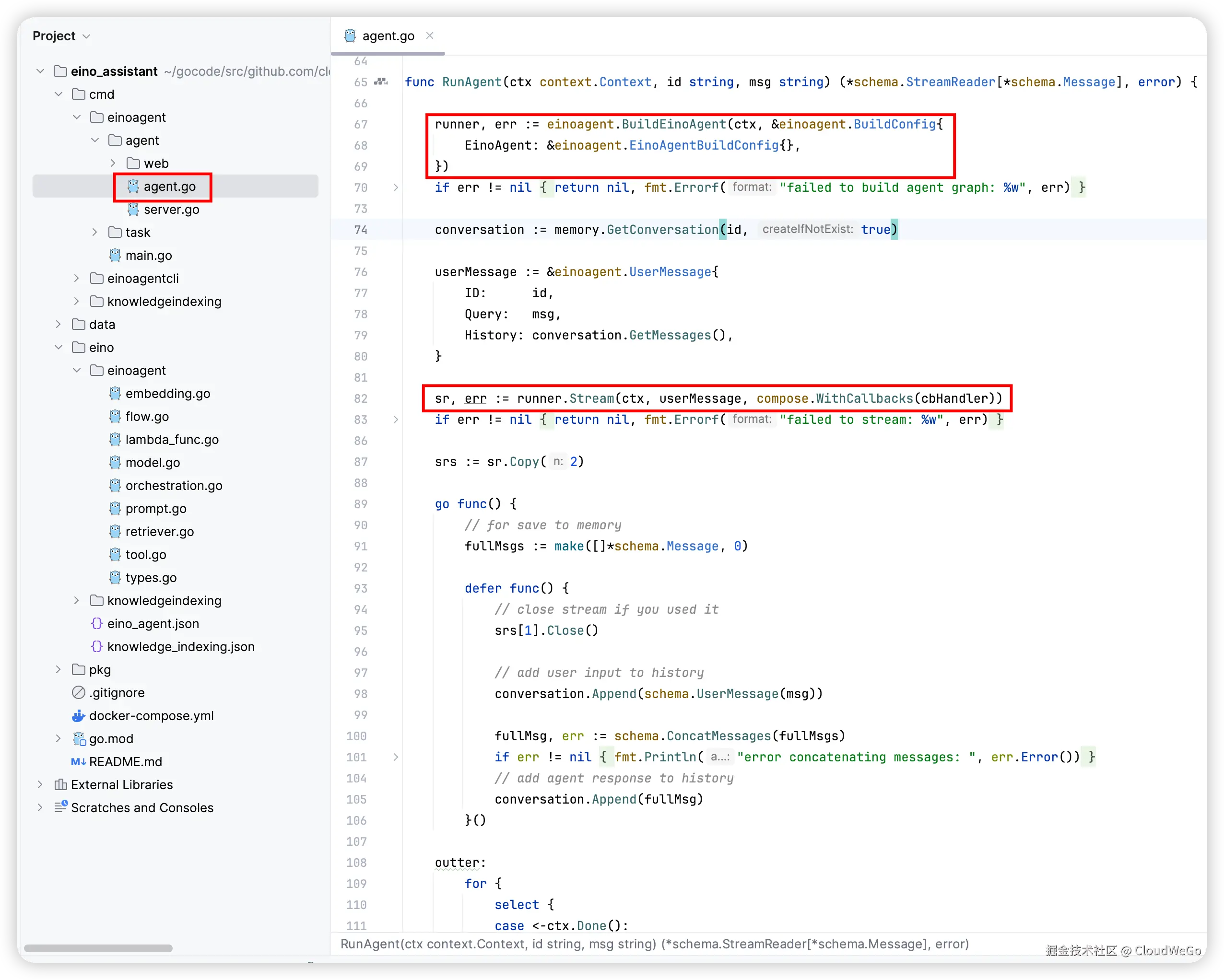The height and width of the screenshot is (980, 1224).
Task: Click the README.md markdown icon
Action: (x=78, y=761)
